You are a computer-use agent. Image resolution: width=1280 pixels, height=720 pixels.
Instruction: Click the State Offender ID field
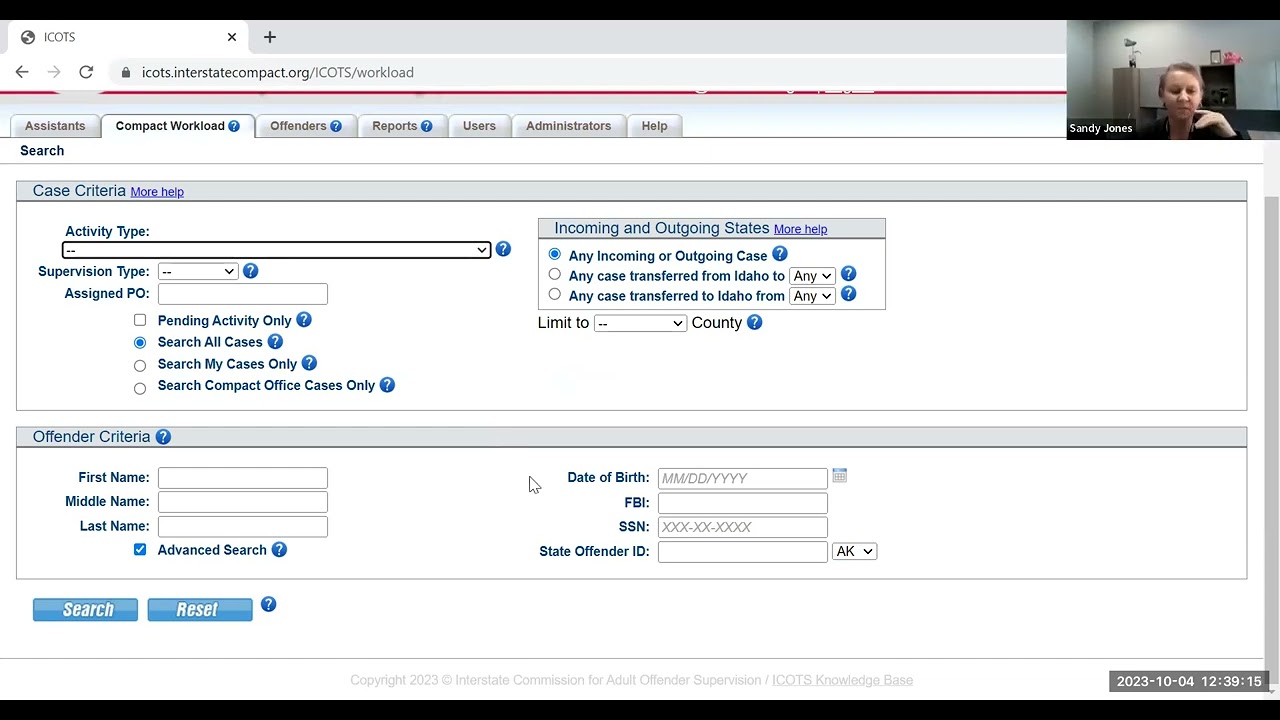743,551
